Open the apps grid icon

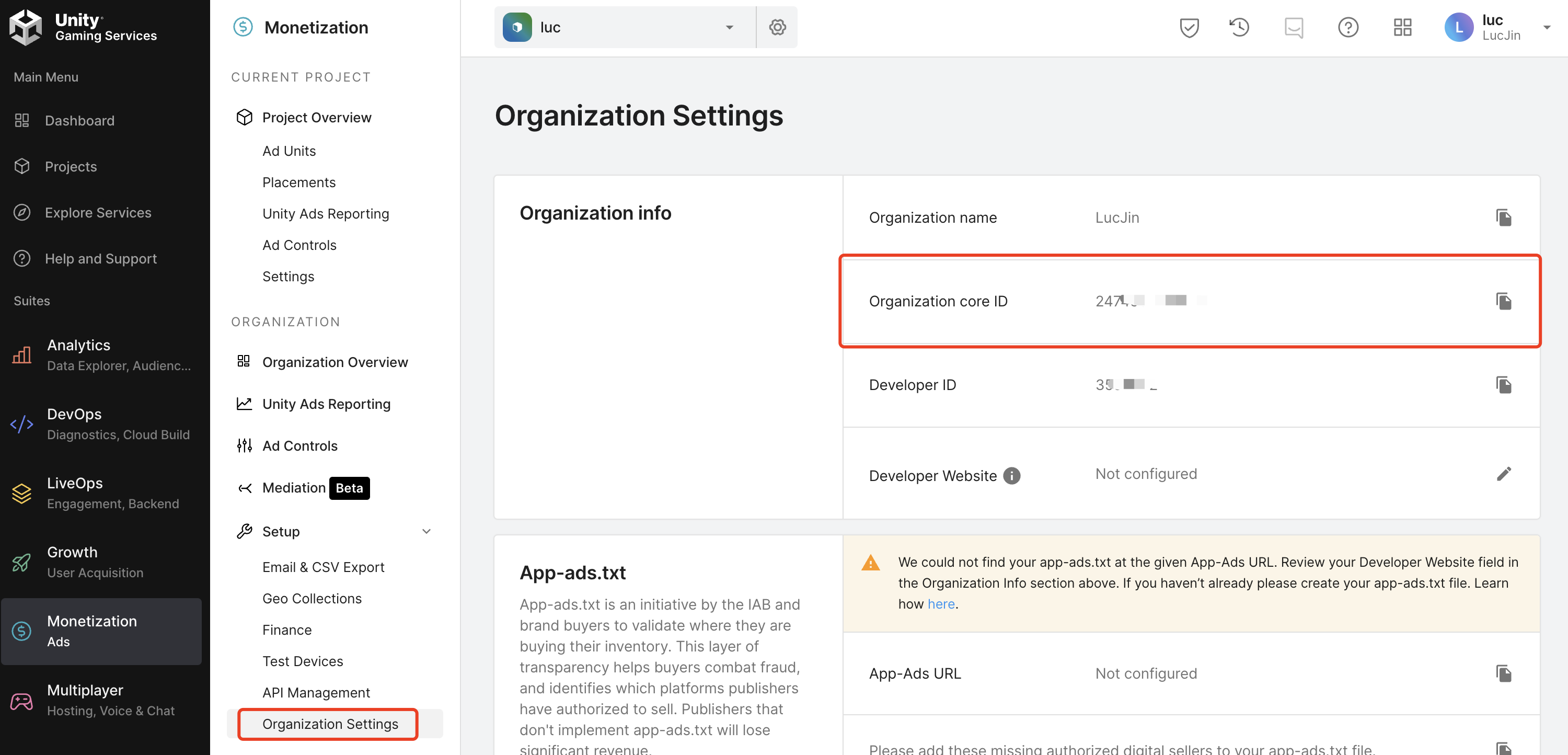tap(1402, 27)
